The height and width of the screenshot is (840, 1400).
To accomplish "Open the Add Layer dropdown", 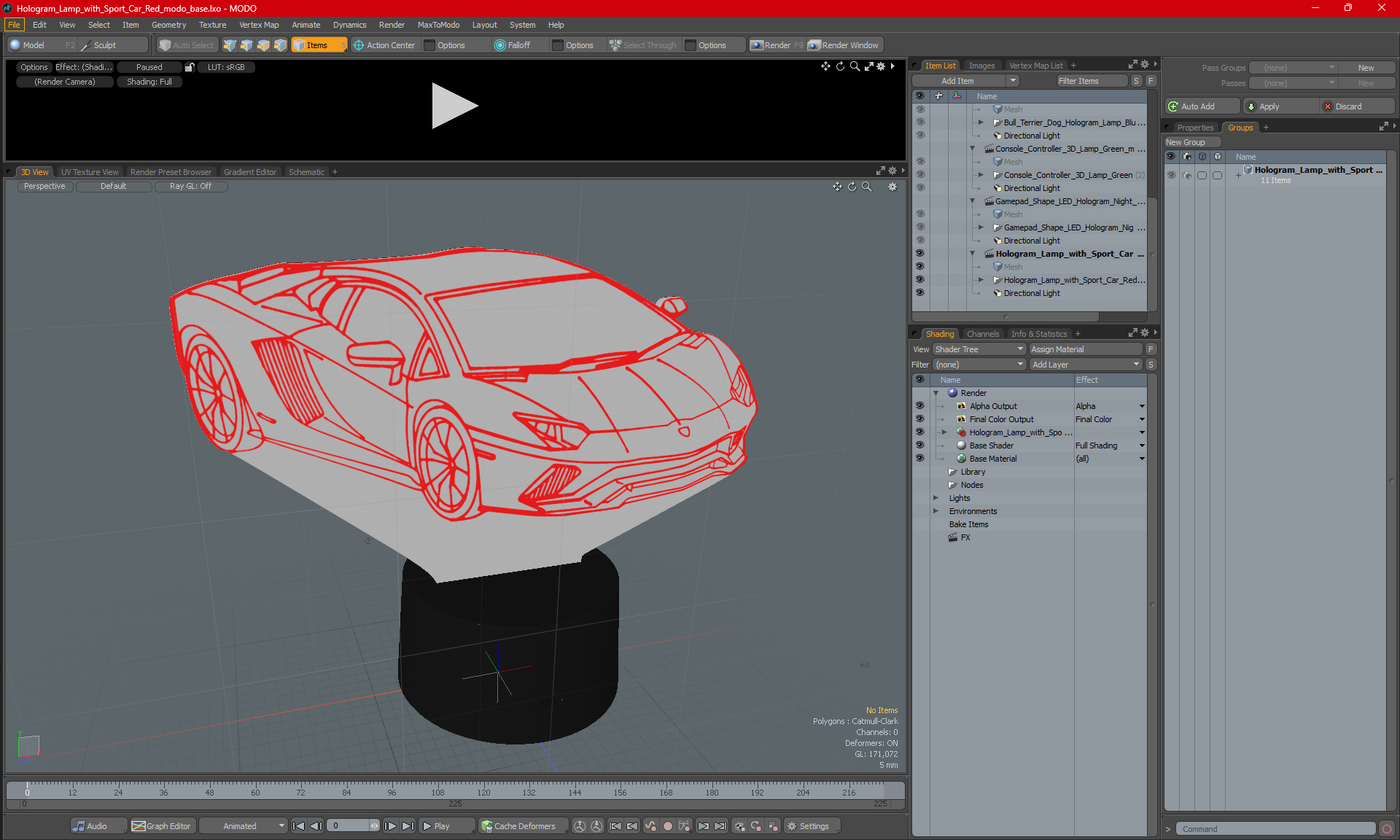I will (1085, 365).
